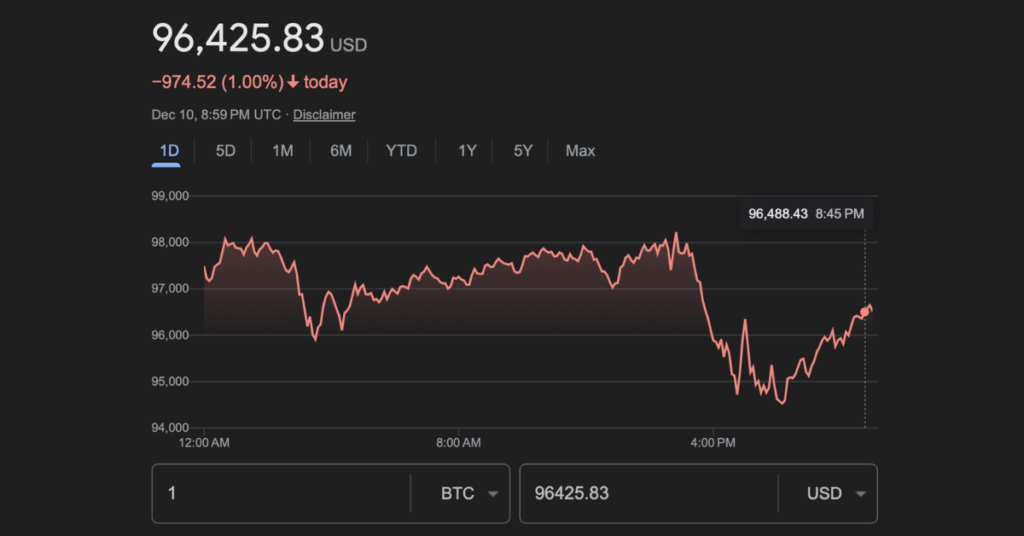
Task: Click the 8:00 AM axis label
Action: [x=459, y=441]
